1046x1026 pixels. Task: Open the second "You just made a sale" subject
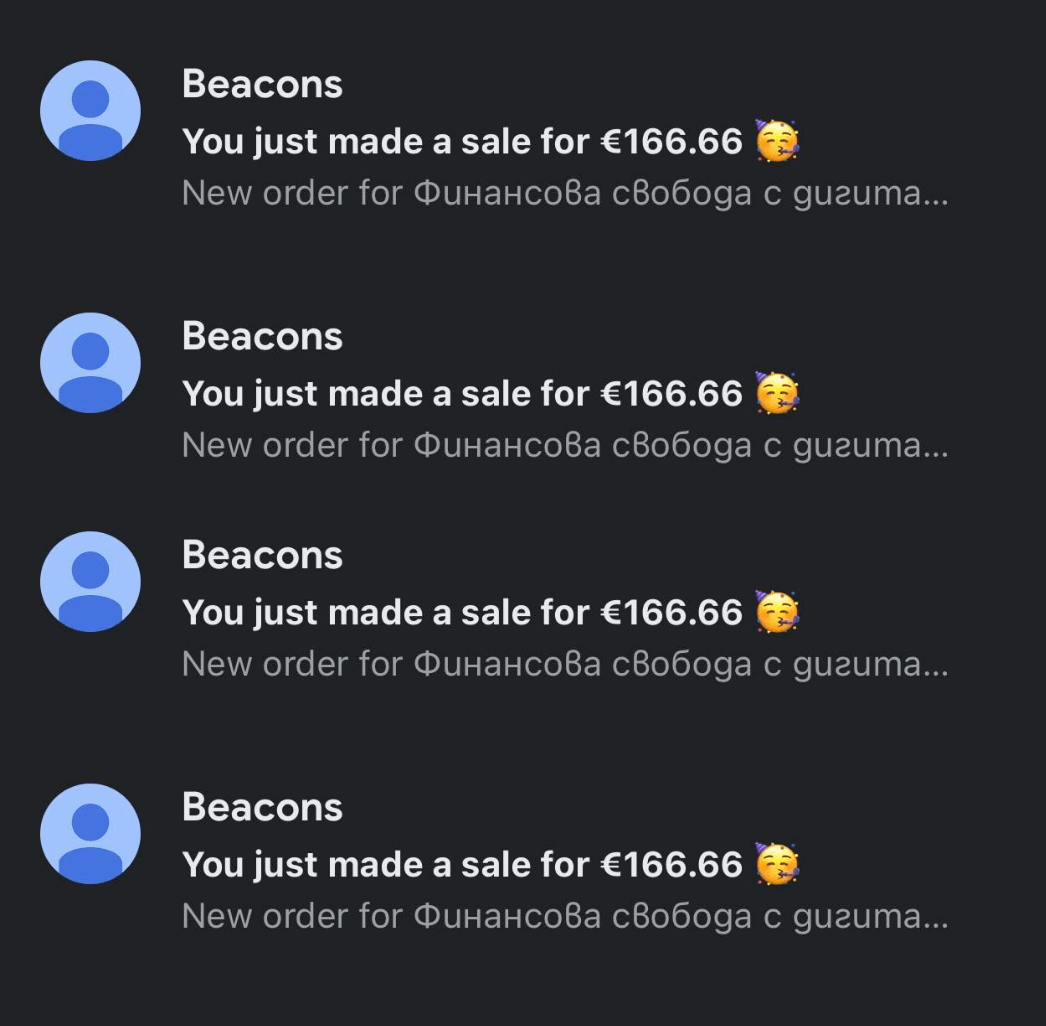click(x=462, y=395)
